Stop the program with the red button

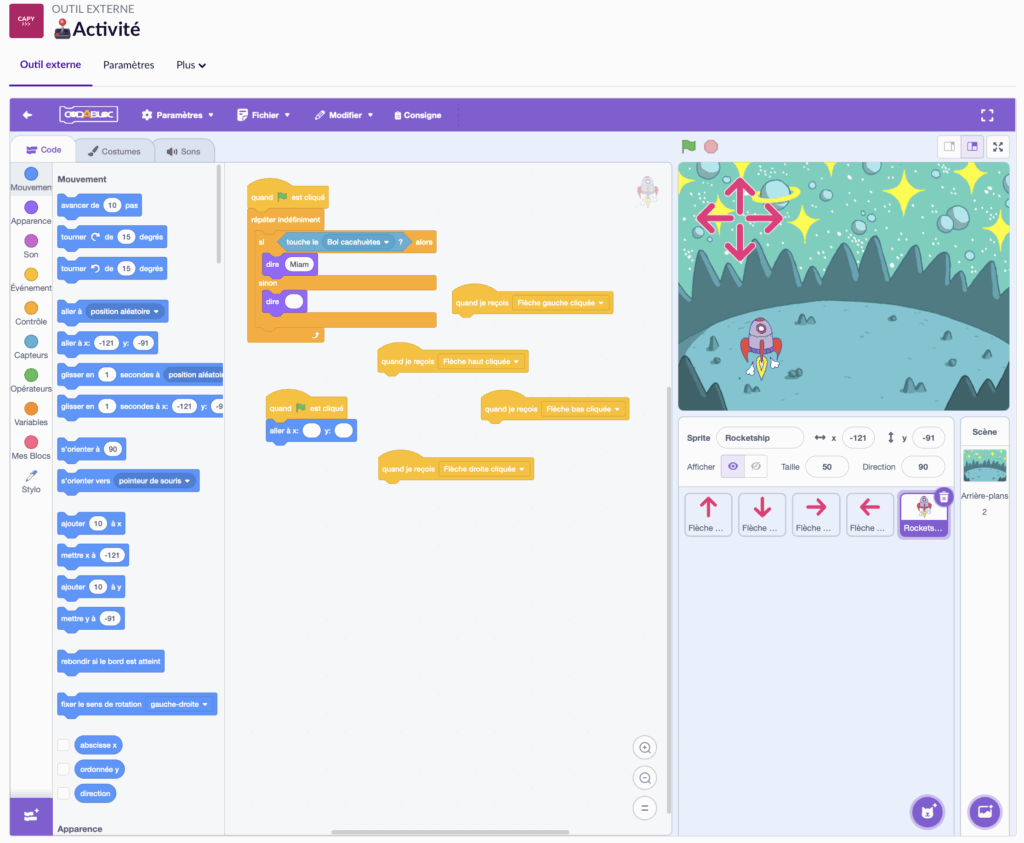coord(711,146)
